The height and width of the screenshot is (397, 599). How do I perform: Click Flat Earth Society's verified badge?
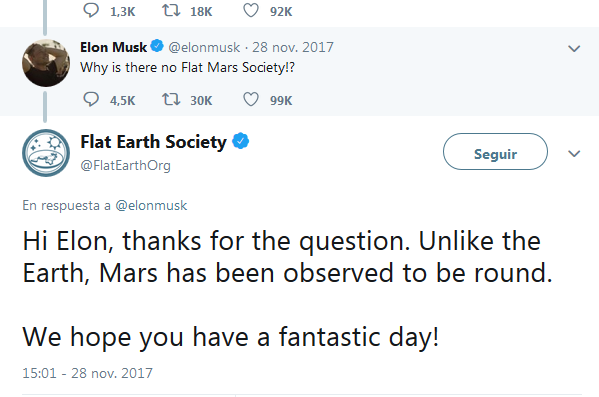point(241,141)
